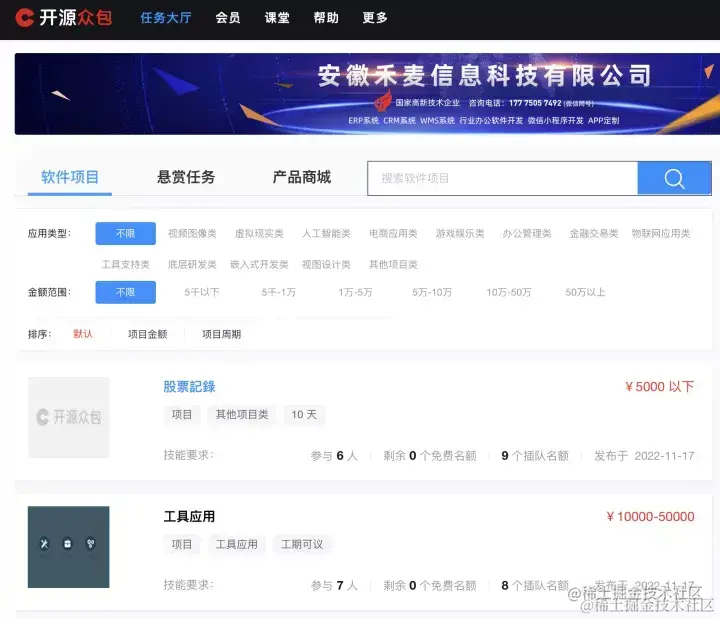The image size is (720, 619).
Task: Filter by 视图设计类 application type
Action: 326,264
